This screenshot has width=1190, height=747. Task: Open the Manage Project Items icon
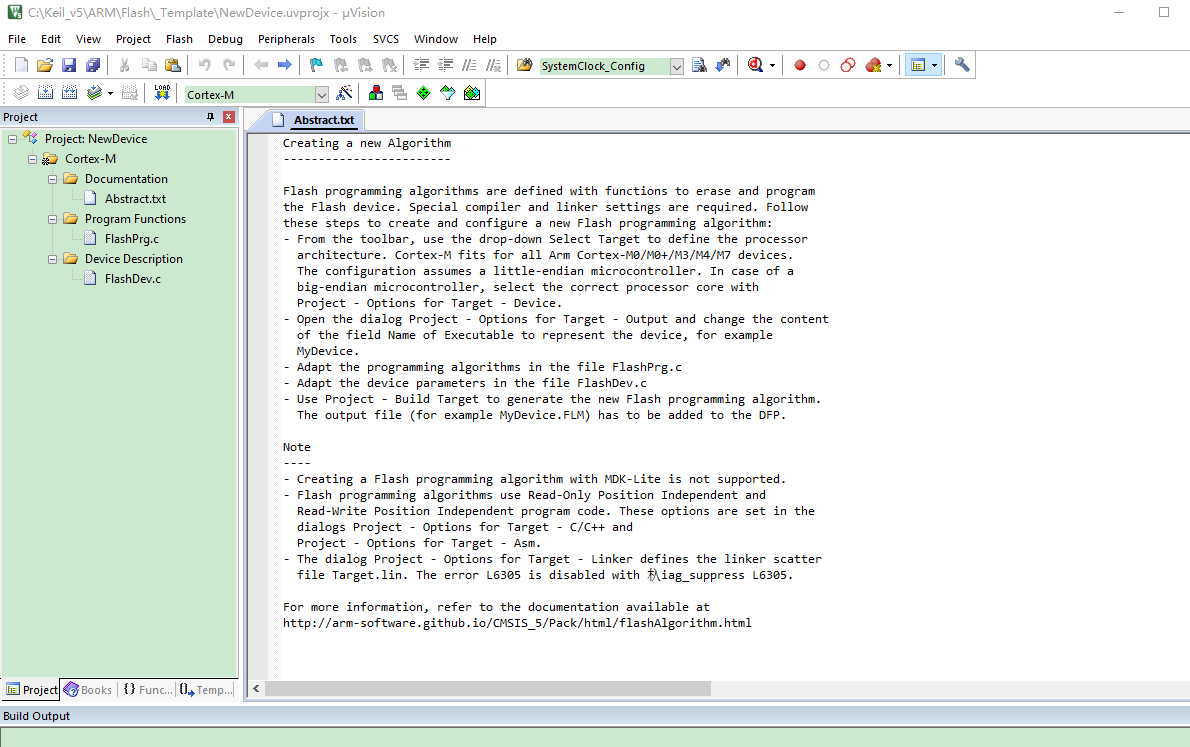(x=376, y=93)
